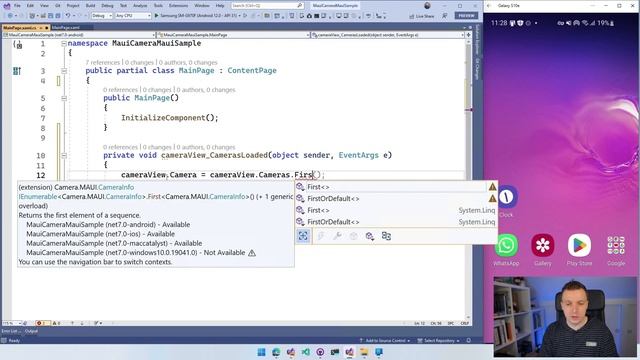Viewport: 640px width, 360px height.
Task: Click the class margin indicator on line 3
Action: click(17, 71)
